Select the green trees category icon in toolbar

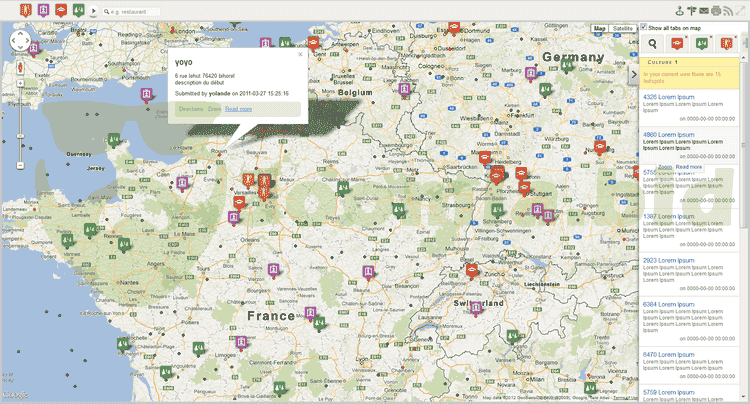coord(79,10)
